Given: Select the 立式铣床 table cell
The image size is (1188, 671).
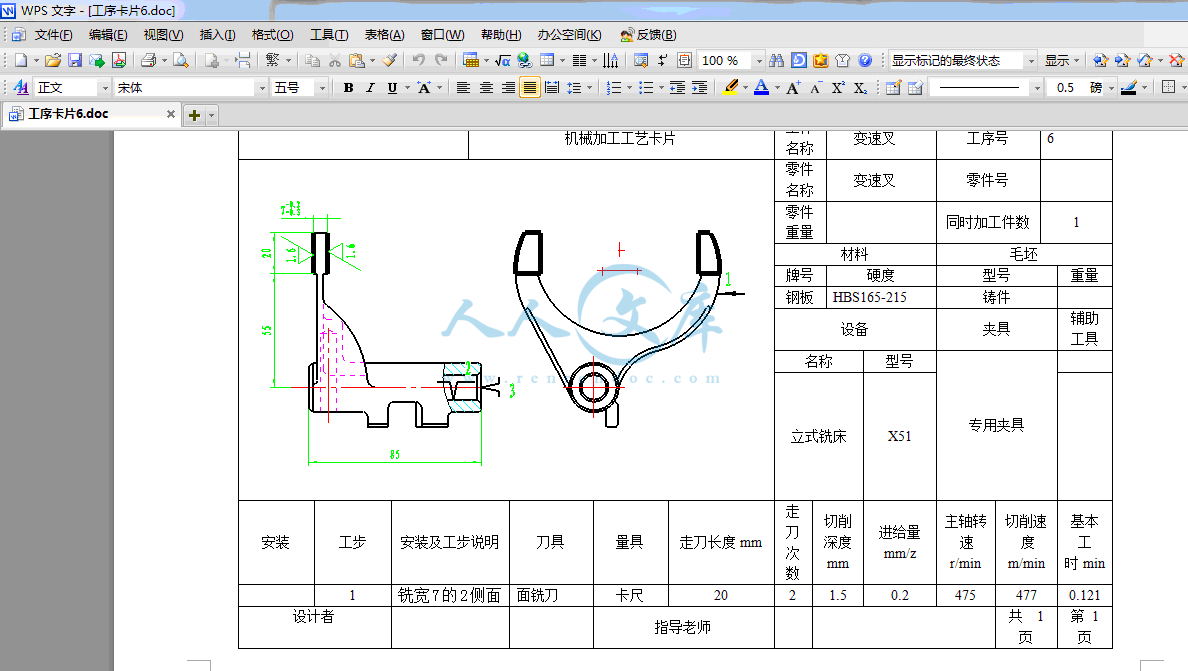Looking at the screenshot, I should point(818,436).
